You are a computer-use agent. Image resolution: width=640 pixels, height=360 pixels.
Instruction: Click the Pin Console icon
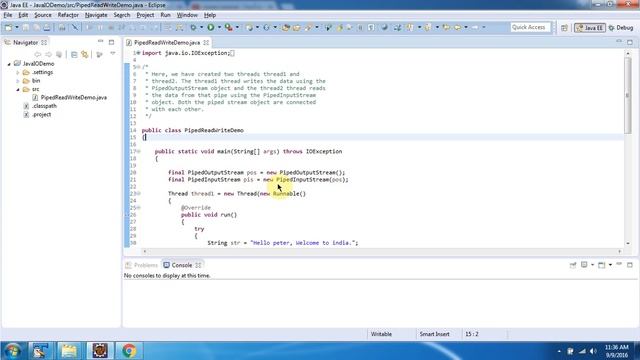coord(573,265)
